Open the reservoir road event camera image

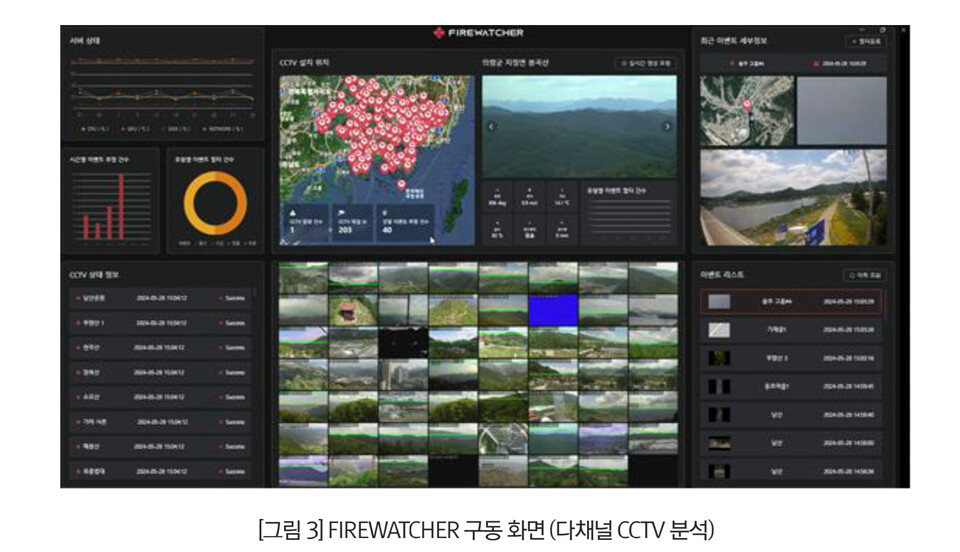pos(792,198)
